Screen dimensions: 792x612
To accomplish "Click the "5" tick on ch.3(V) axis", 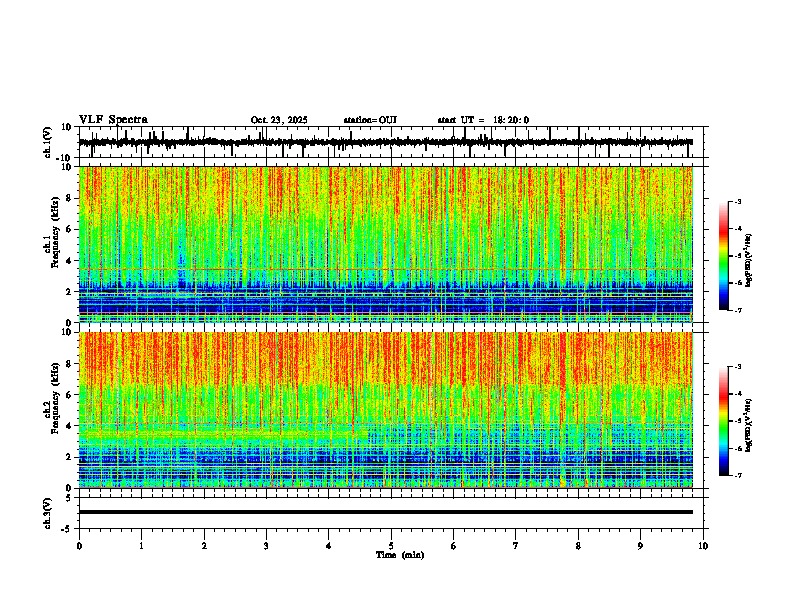I will [x=69, y=498].
